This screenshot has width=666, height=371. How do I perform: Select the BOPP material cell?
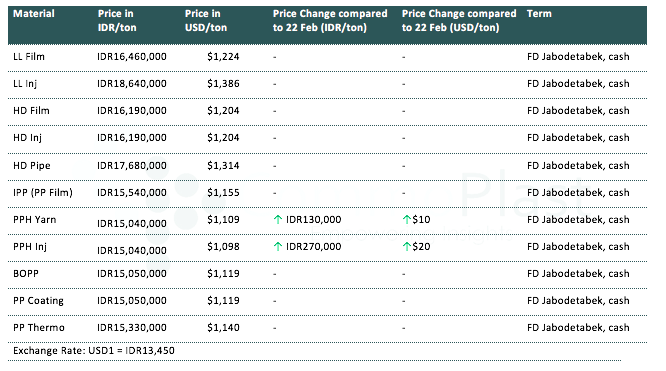tap(26, 274)
